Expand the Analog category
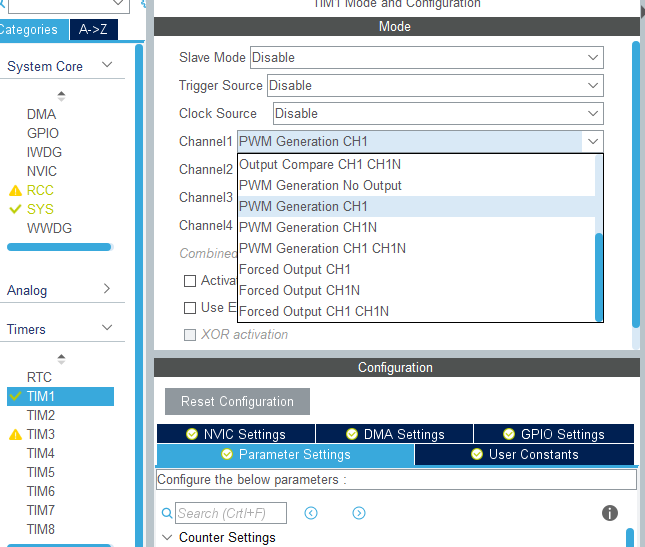 pos(107,289)
